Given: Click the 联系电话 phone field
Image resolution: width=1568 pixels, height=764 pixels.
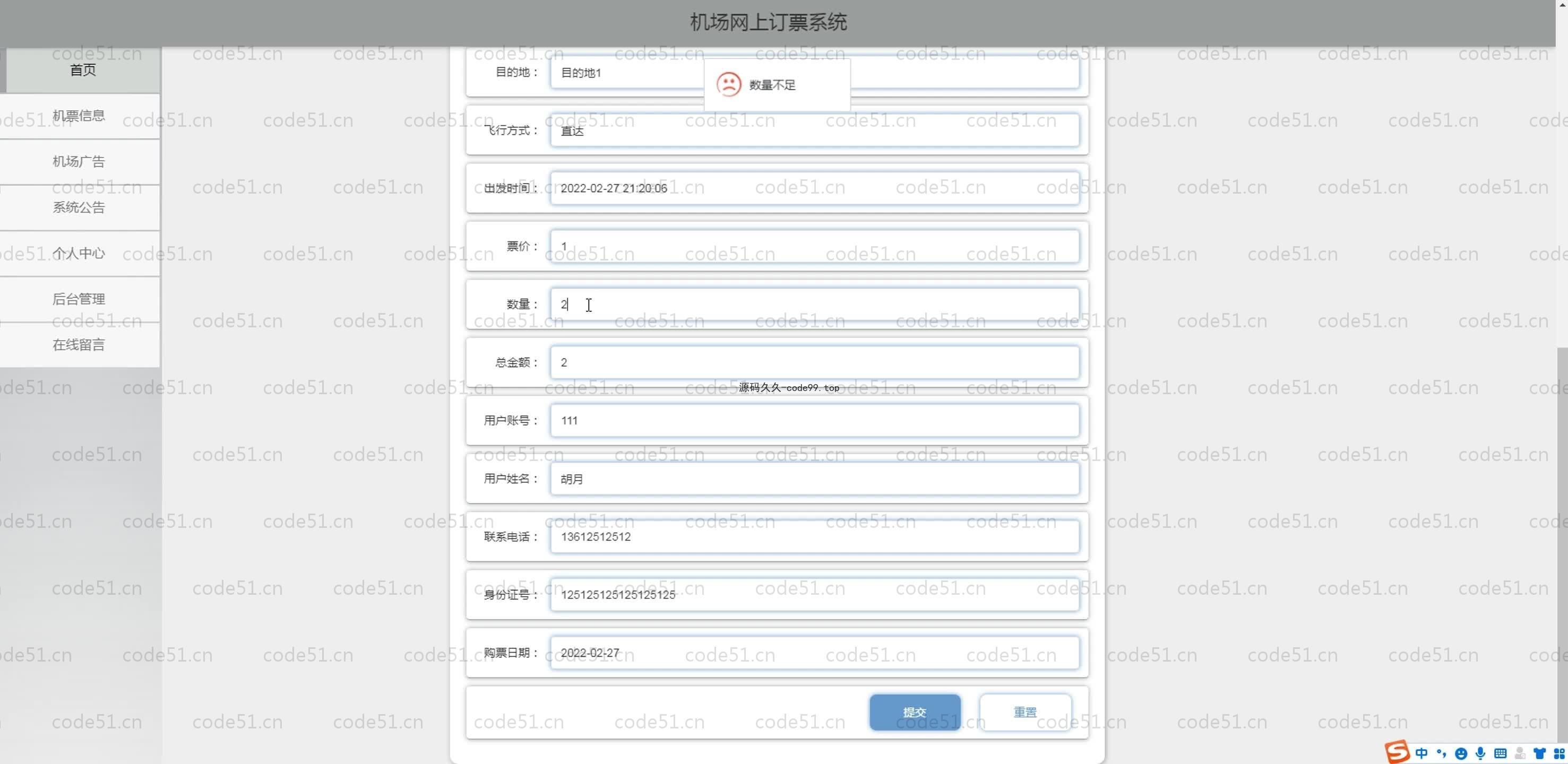Looking at the screenshot, I should click(x=814, y=536).
